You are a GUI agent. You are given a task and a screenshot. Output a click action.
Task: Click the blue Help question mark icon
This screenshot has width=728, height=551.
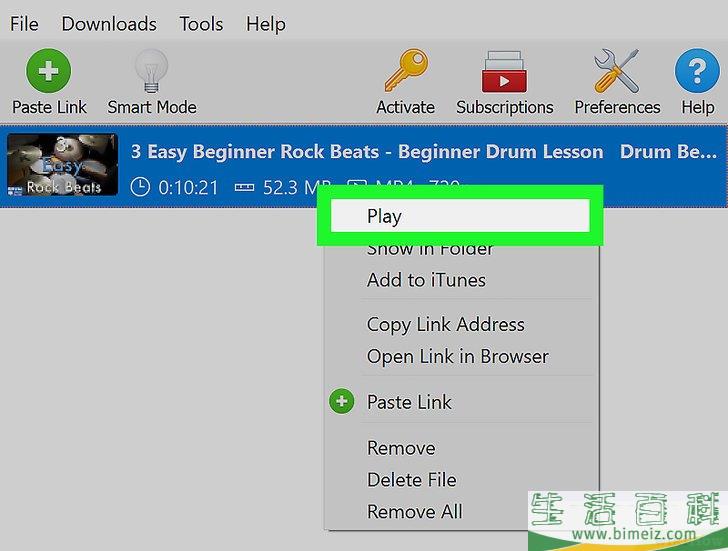[x=697, y=72]
